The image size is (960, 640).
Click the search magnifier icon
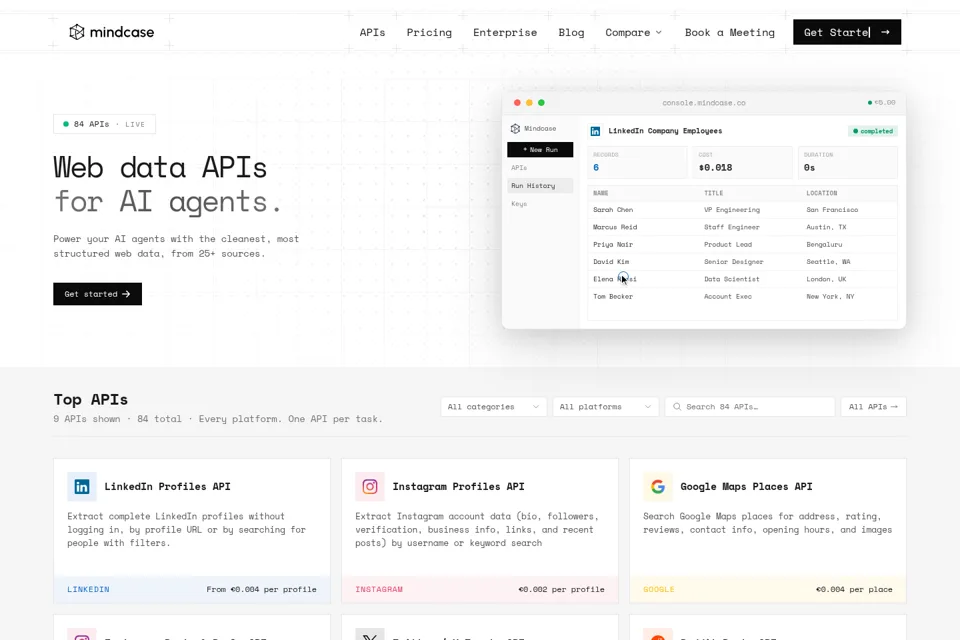coord(677,407)
